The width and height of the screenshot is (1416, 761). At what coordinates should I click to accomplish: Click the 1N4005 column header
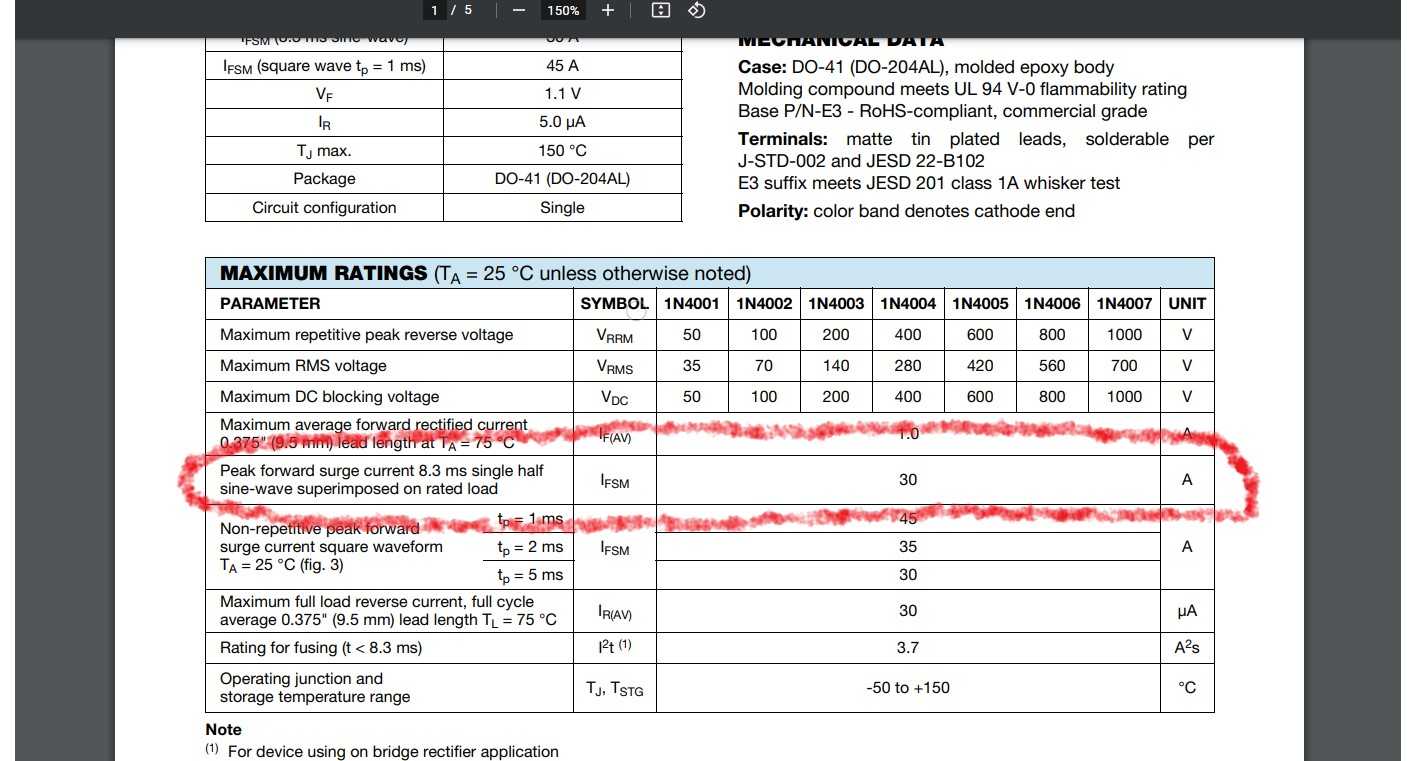tap(980, 303)
